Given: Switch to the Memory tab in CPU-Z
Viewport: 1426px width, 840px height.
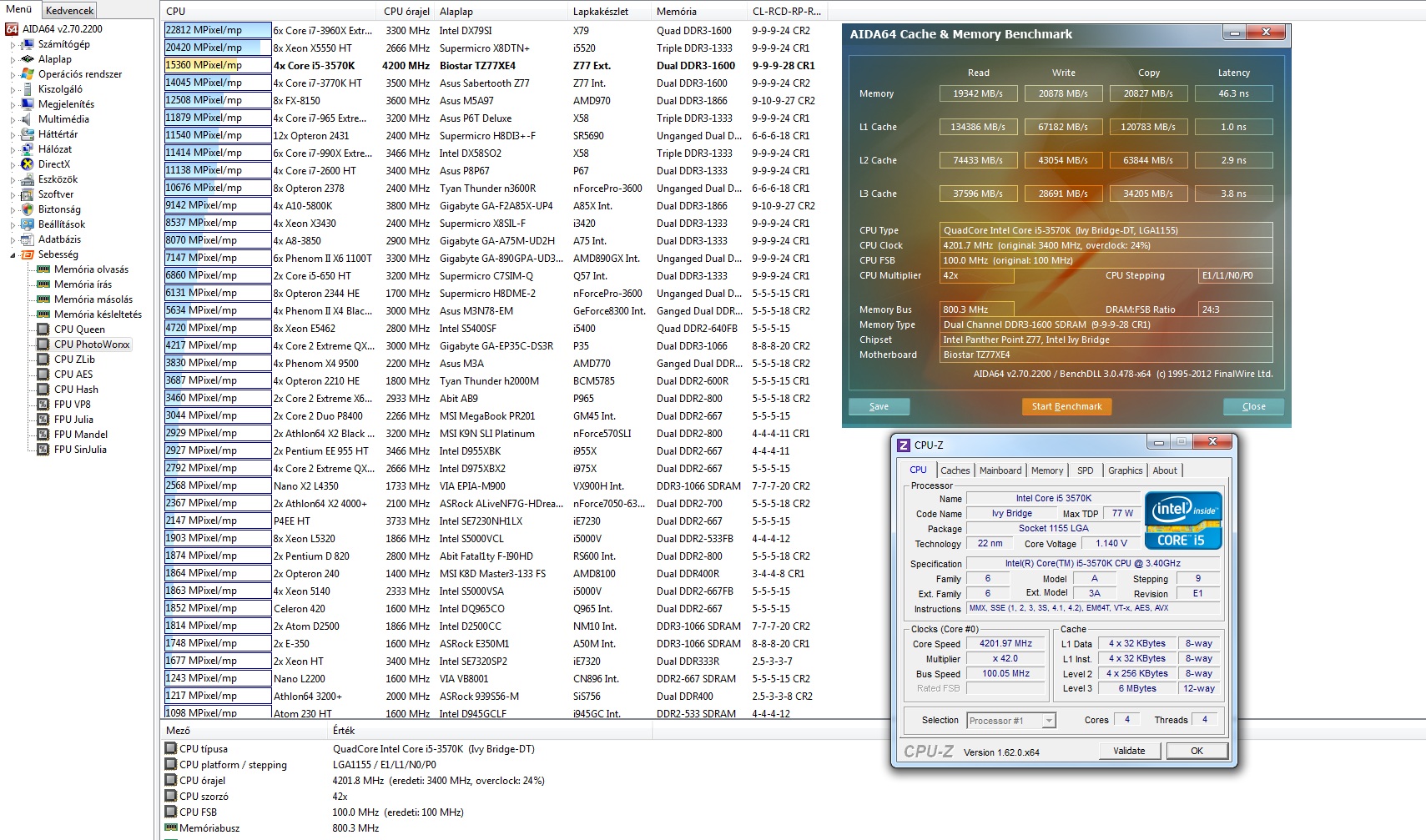Looking at the screenshot, I should [x=1047, y=470].
